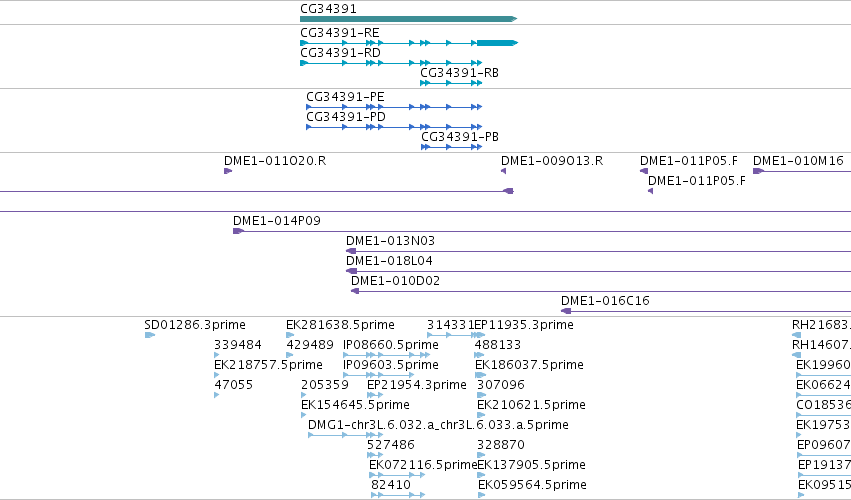Select the EK072116.5prime EST label

(x=423, y=465)
